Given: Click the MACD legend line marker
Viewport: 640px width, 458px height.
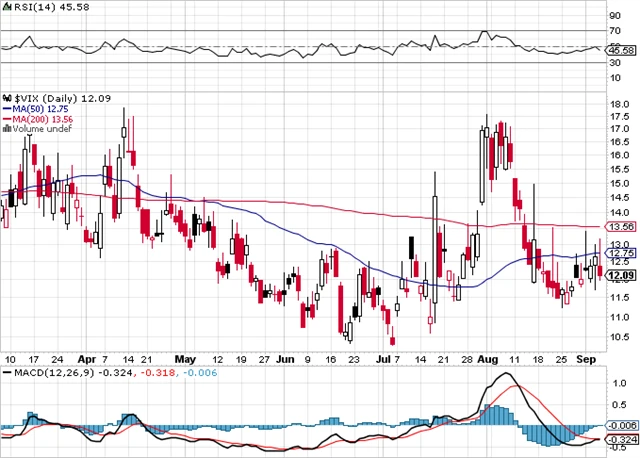Looking at the screenshot, I should tap(7, 373).
